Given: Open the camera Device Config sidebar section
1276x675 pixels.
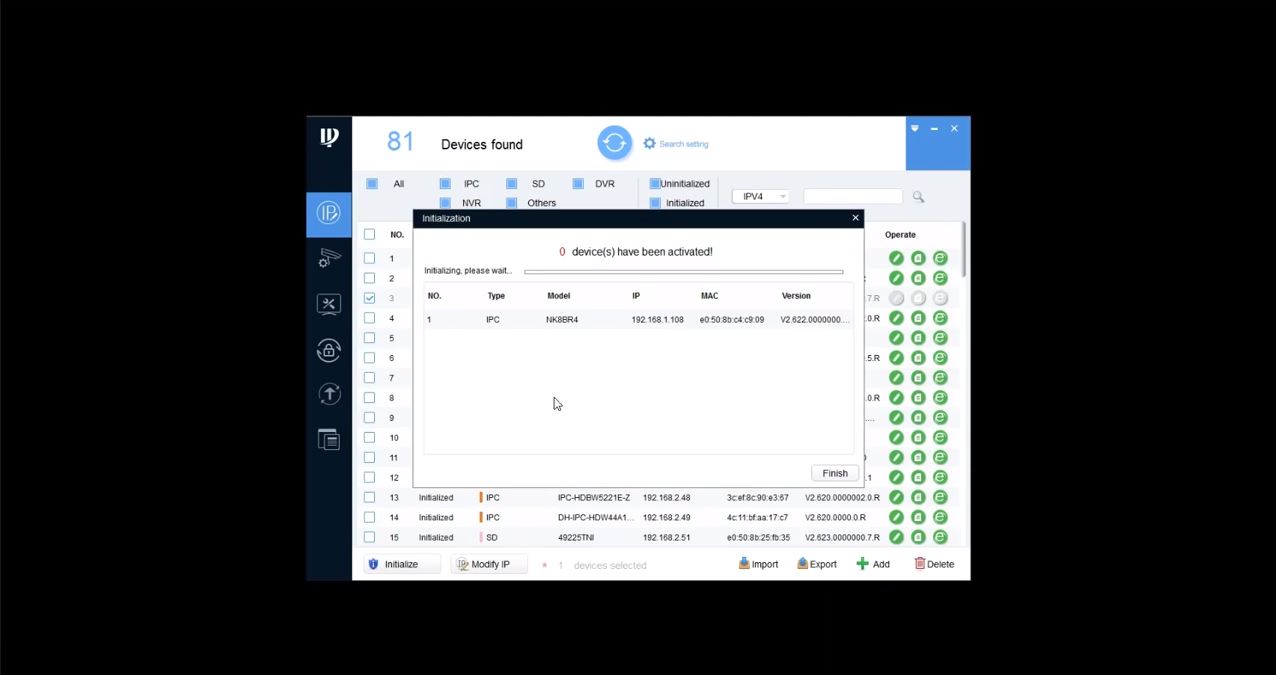Looking at the screenshot, I should 329,258.
